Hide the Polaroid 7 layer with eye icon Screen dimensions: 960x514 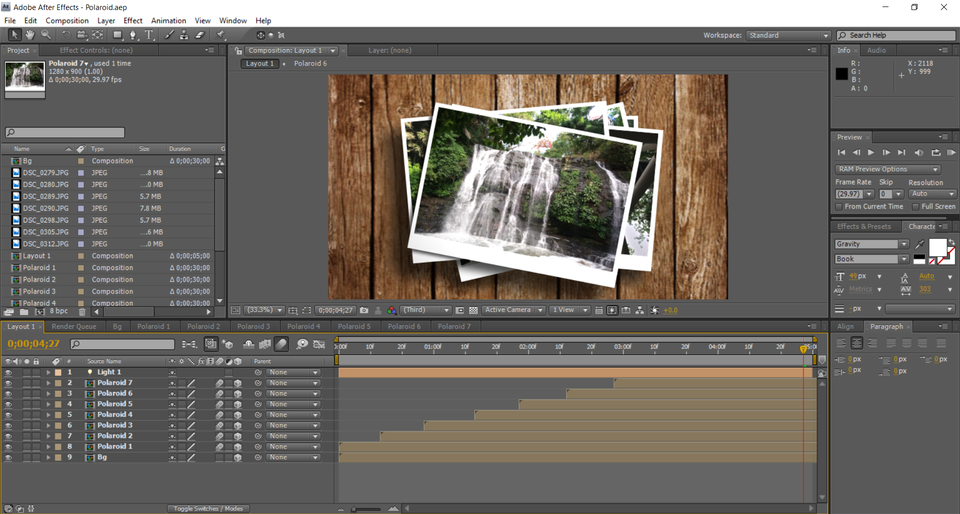coord(9,383)
